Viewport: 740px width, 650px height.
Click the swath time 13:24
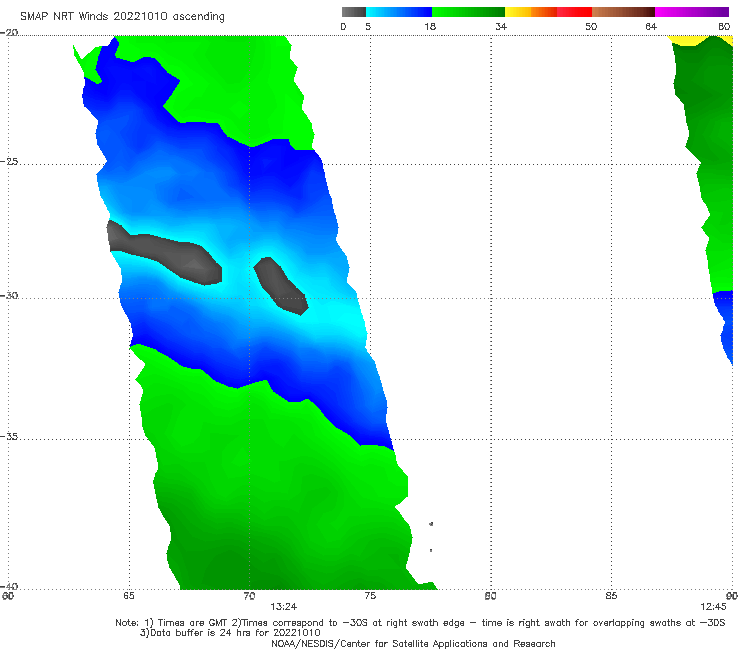(284, 607)
